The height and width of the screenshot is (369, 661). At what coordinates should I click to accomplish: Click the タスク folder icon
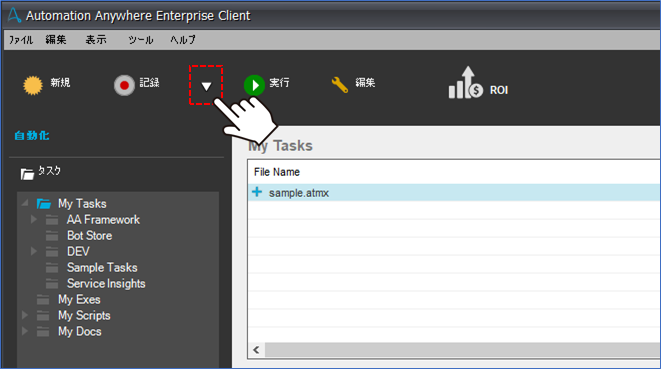click(27, 174)
